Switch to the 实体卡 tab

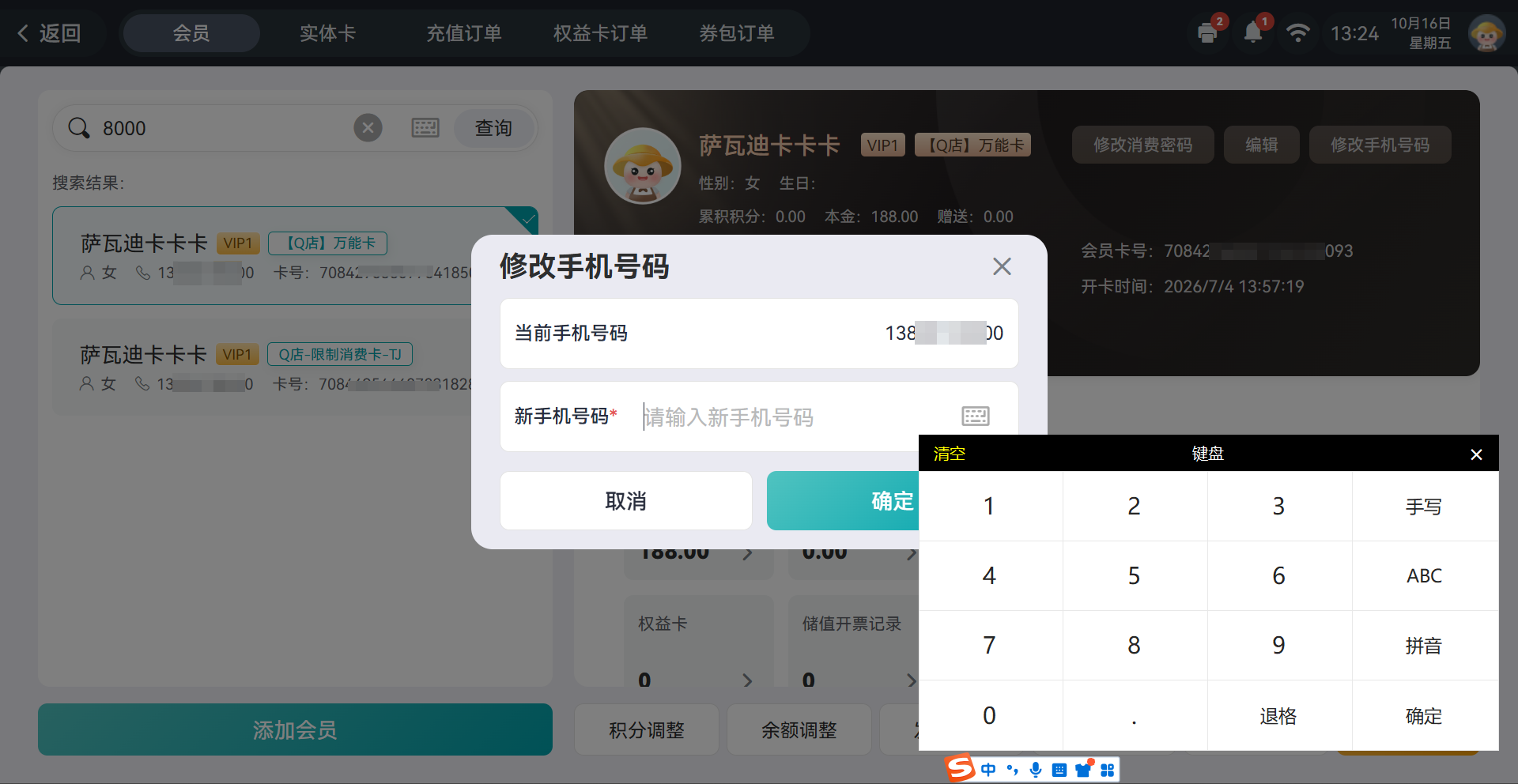(x=327, y=33)
